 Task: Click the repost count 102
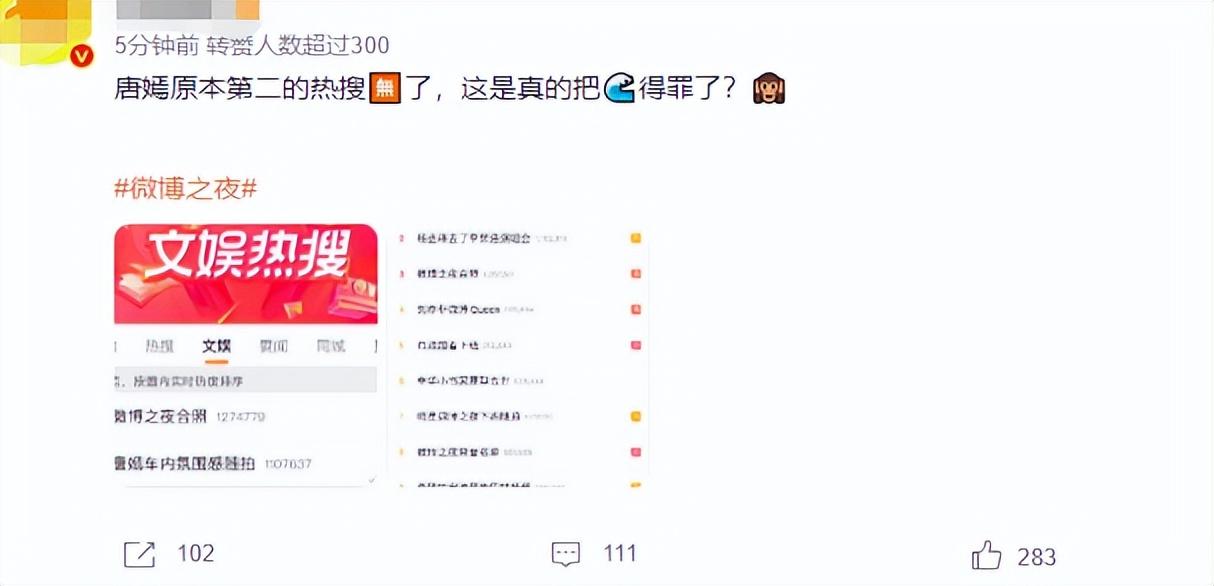click(x=195, y=554)
